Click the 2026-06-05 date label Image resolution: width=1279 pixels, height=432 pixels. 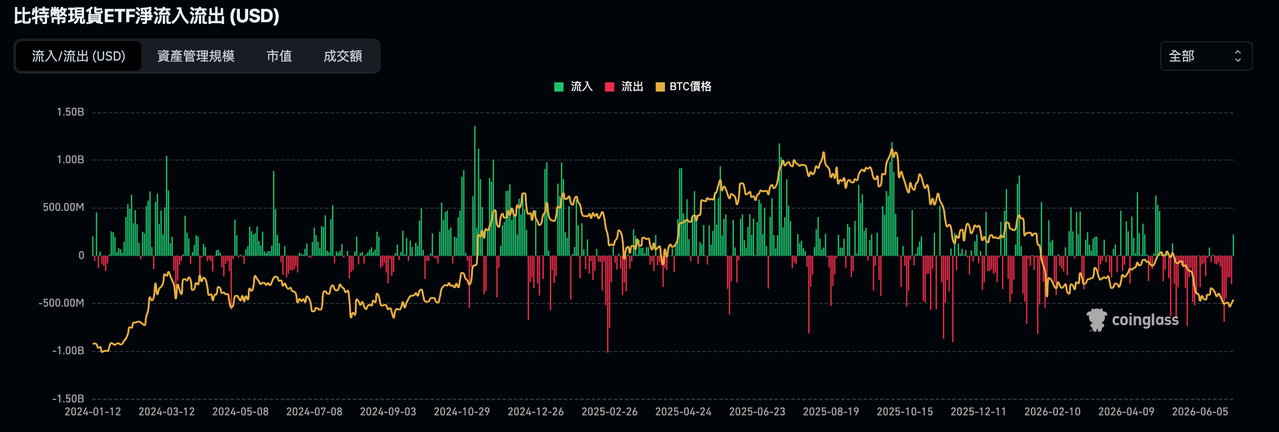1200,411
